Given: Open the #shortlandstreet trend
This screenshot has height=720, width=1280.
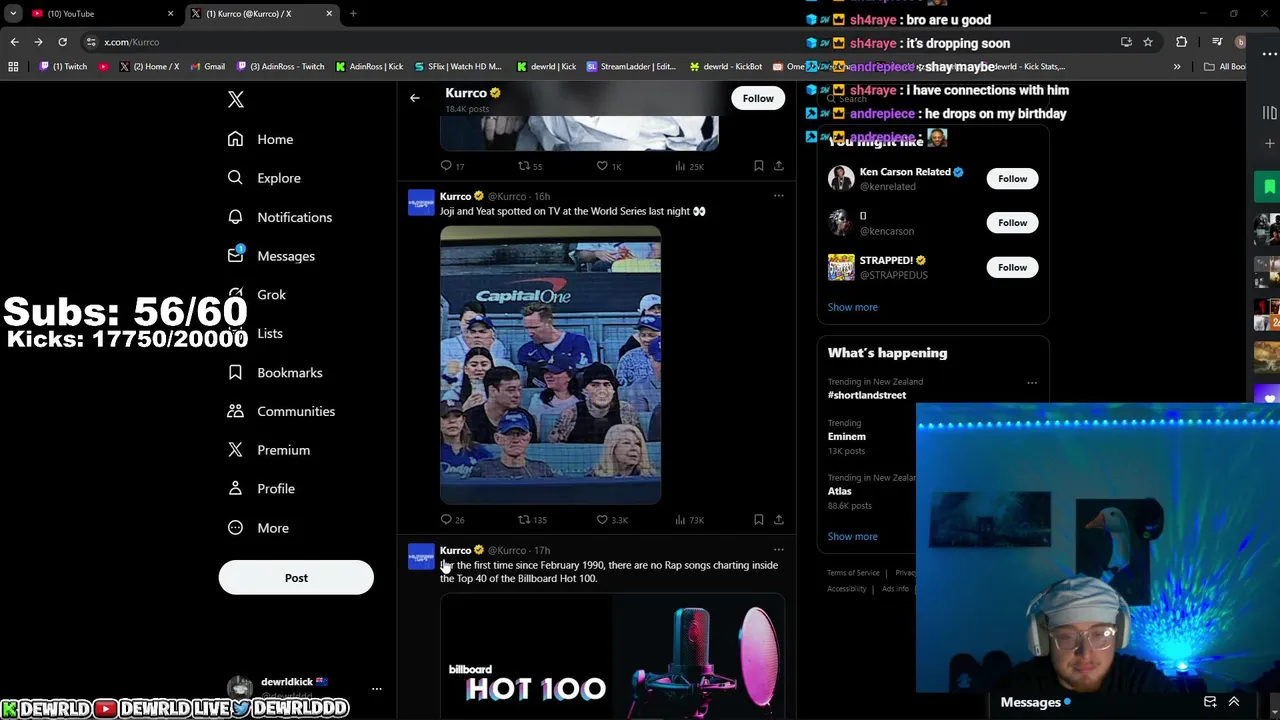Looking at the screenshot, I should click(x=867, y=395).
